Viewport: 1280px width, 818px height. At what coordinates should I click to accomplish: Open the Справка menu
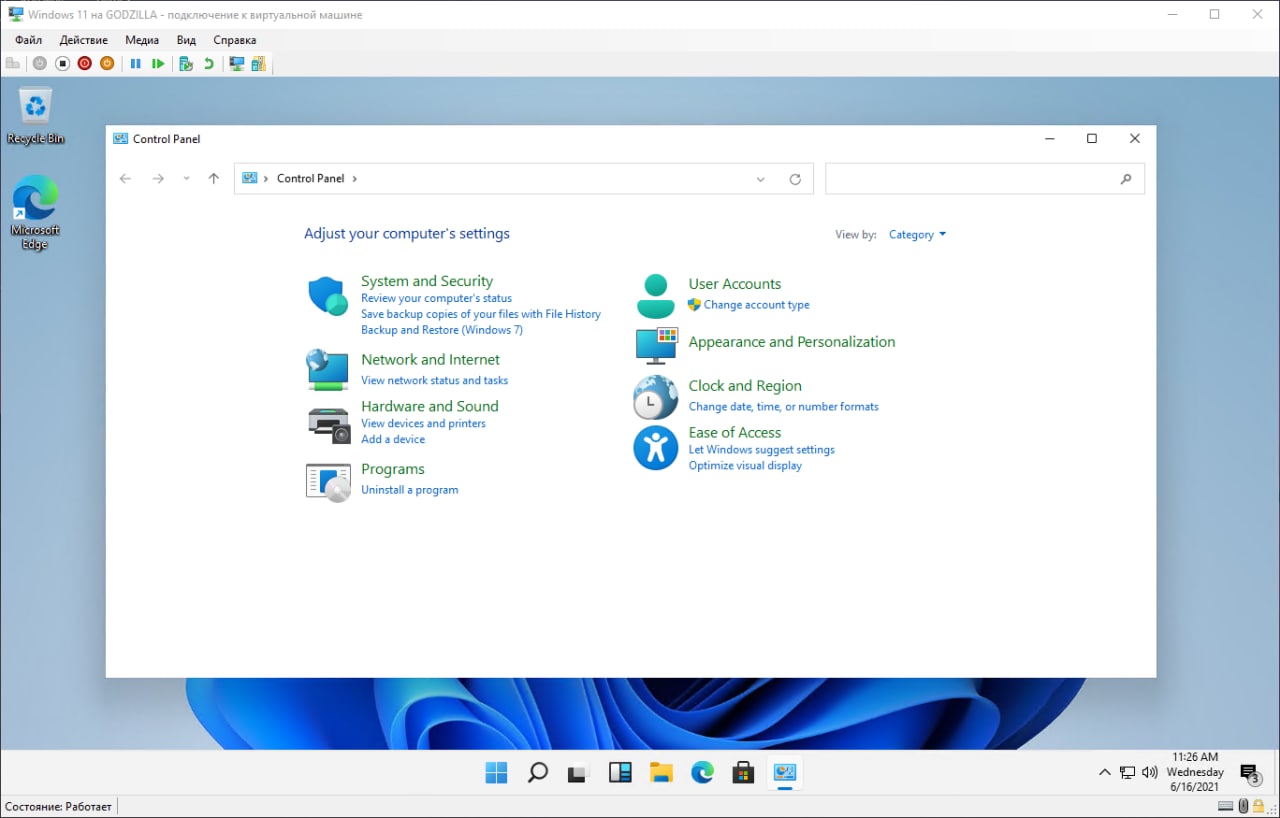[235, 40]
